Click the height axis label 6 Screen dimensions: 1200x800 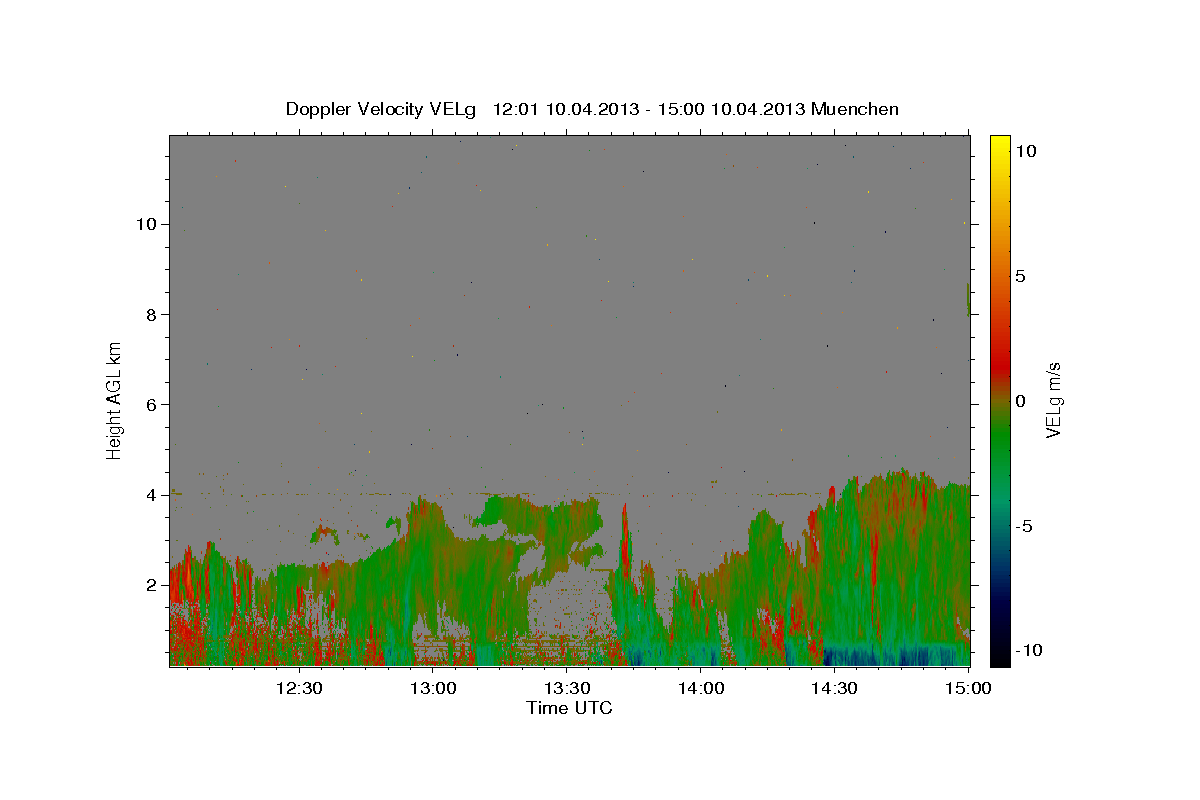(152, 405)
